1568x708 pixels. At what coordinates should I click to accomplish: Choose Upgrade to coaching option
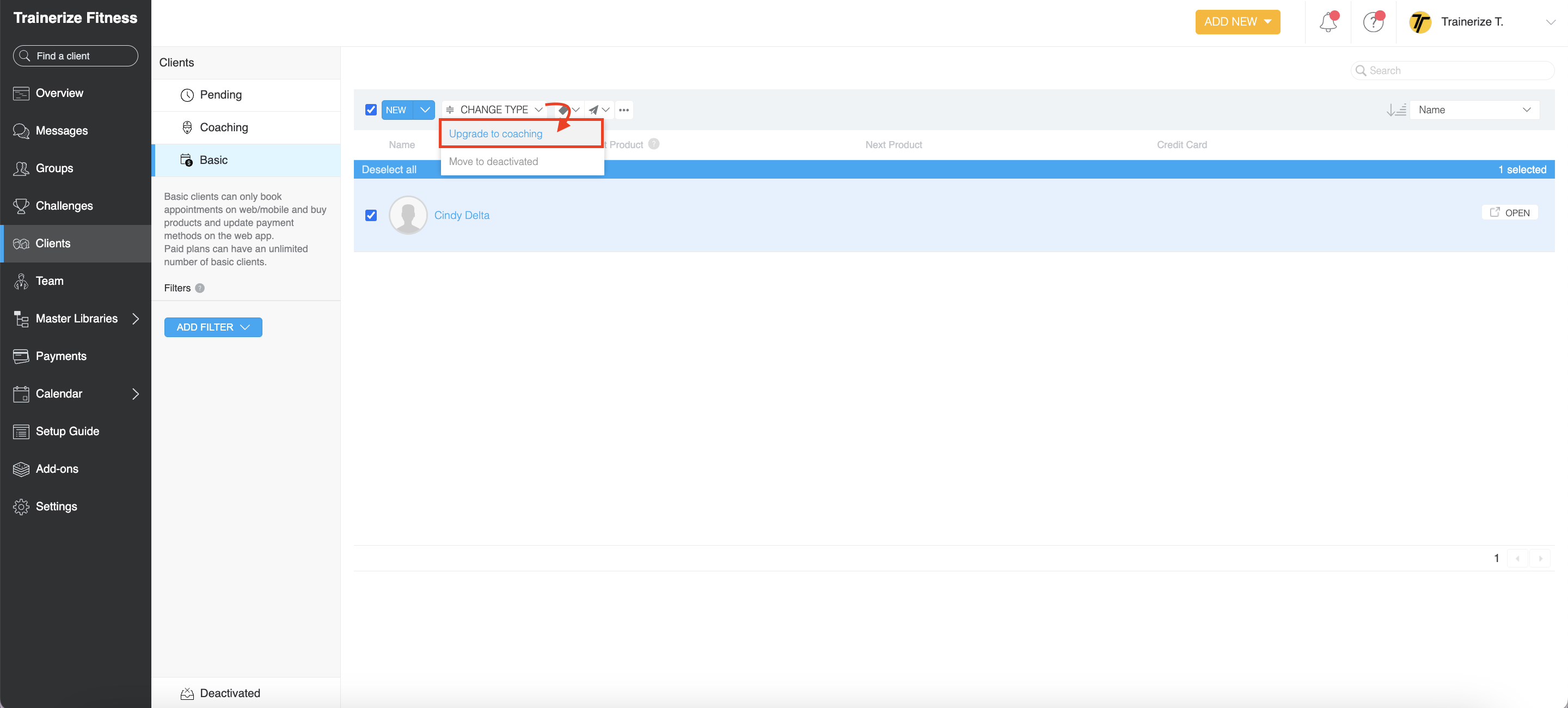pos(522,134)
